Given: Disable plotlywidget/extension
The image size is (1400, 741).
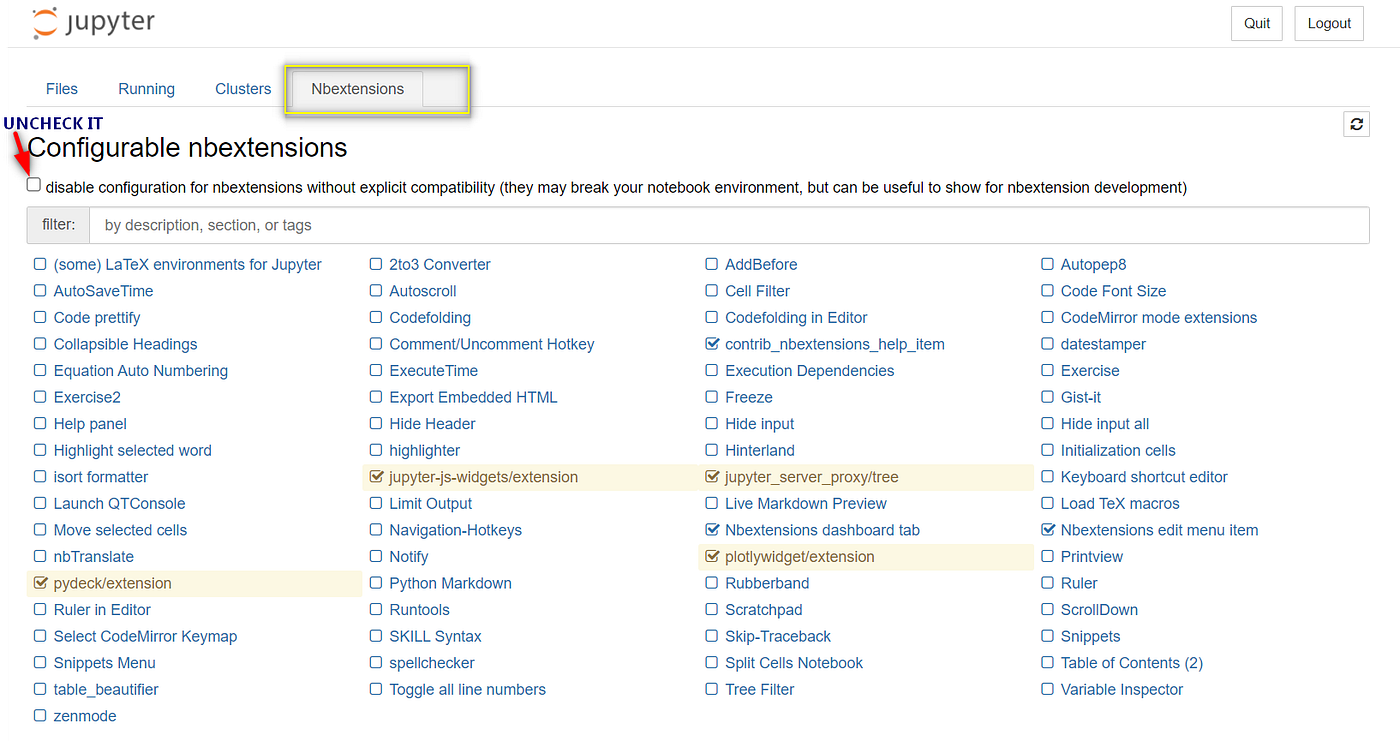Looking at the screenshot, I should 711,556.
